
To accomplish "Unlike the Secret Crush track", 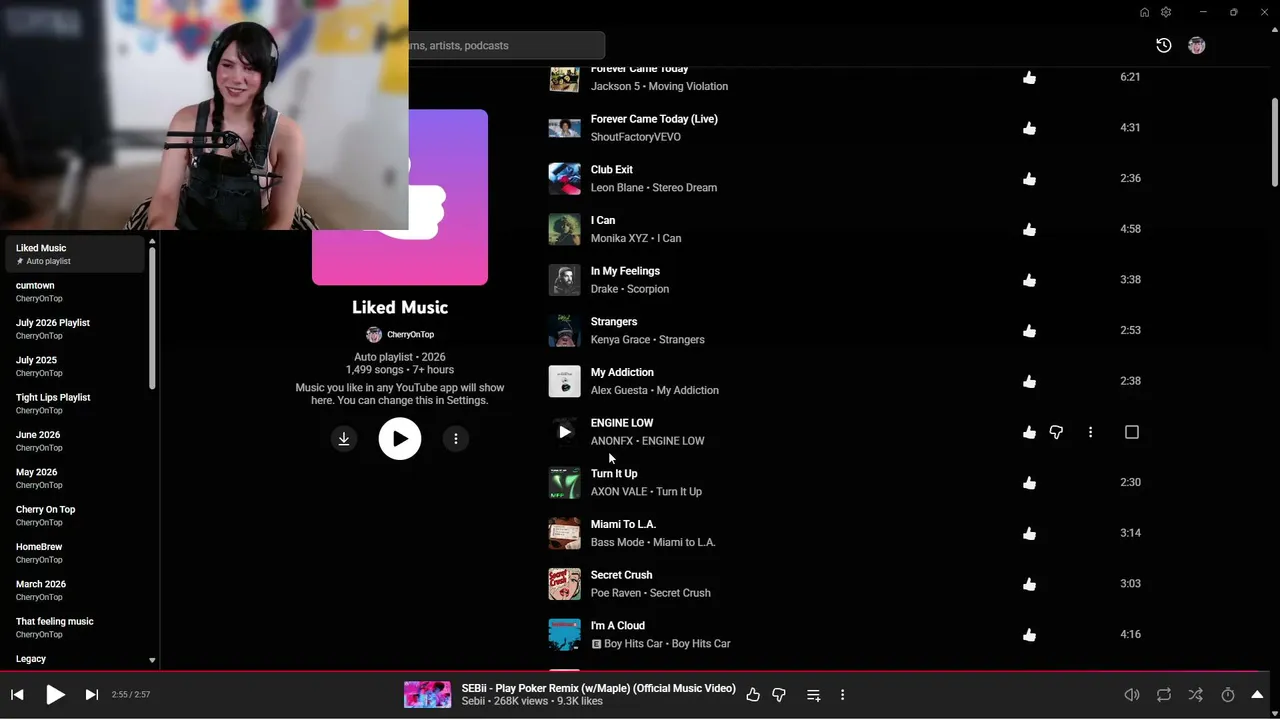I will tap(1029, 584).
